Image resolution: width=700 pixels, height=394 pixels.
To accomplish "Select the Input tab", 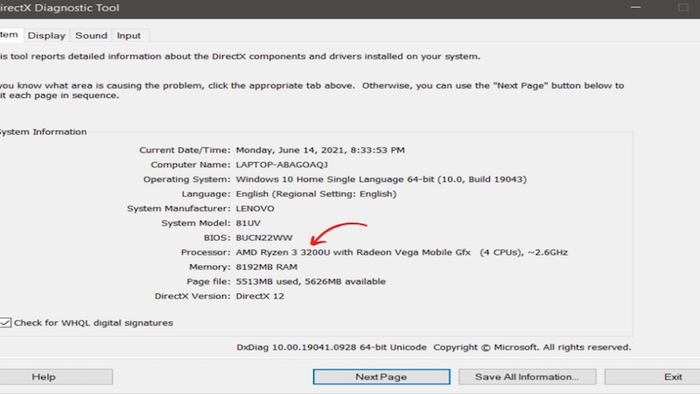I will pos(129,36).
